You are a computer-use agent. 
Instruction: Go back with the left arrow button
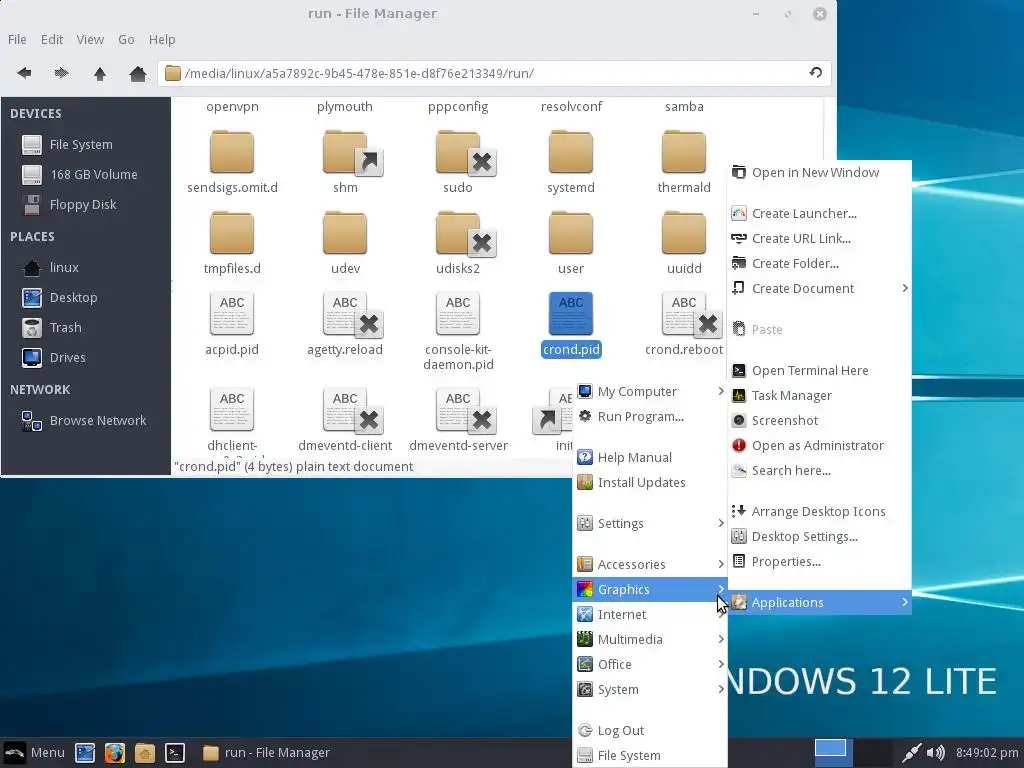[24, 73]
